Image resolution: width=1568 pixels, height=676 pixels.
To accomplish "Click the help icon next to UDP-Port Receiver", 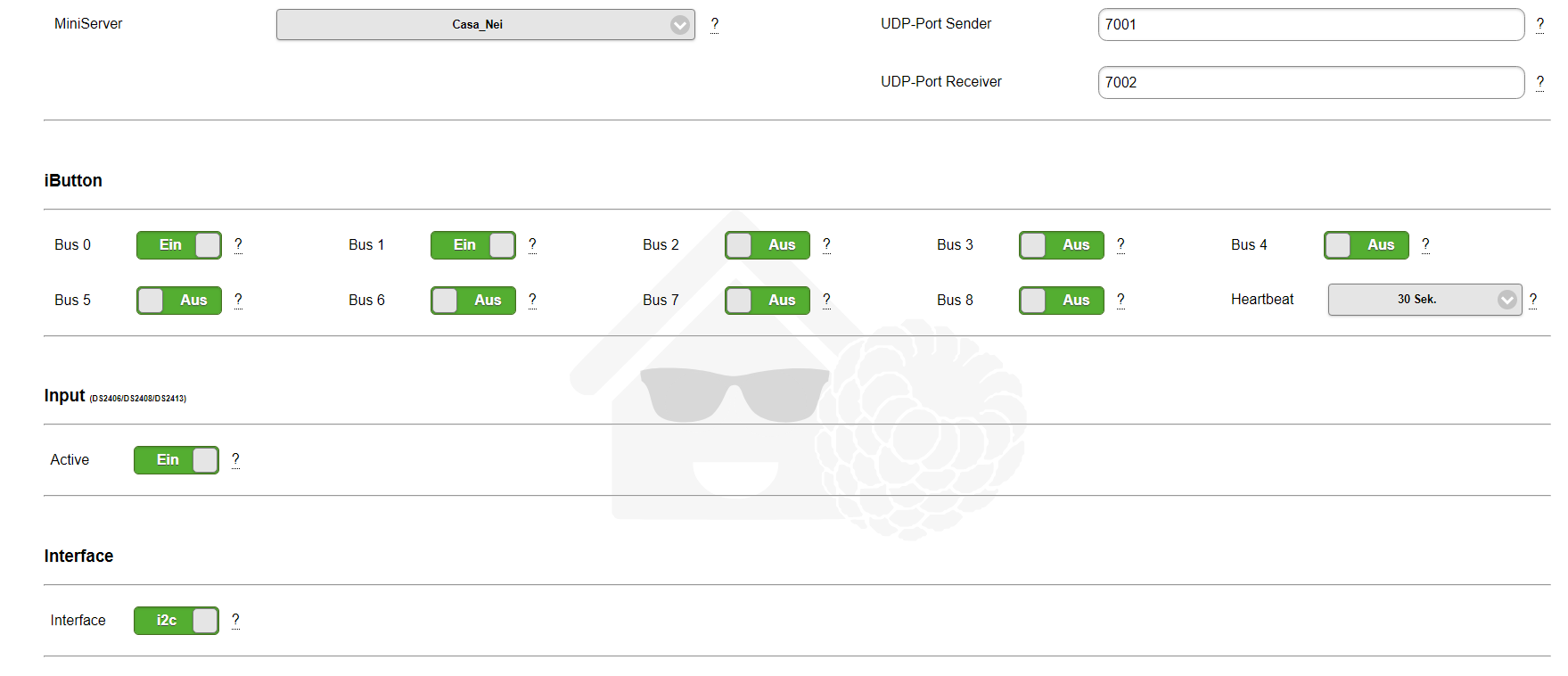I will tap(1539, 82).
